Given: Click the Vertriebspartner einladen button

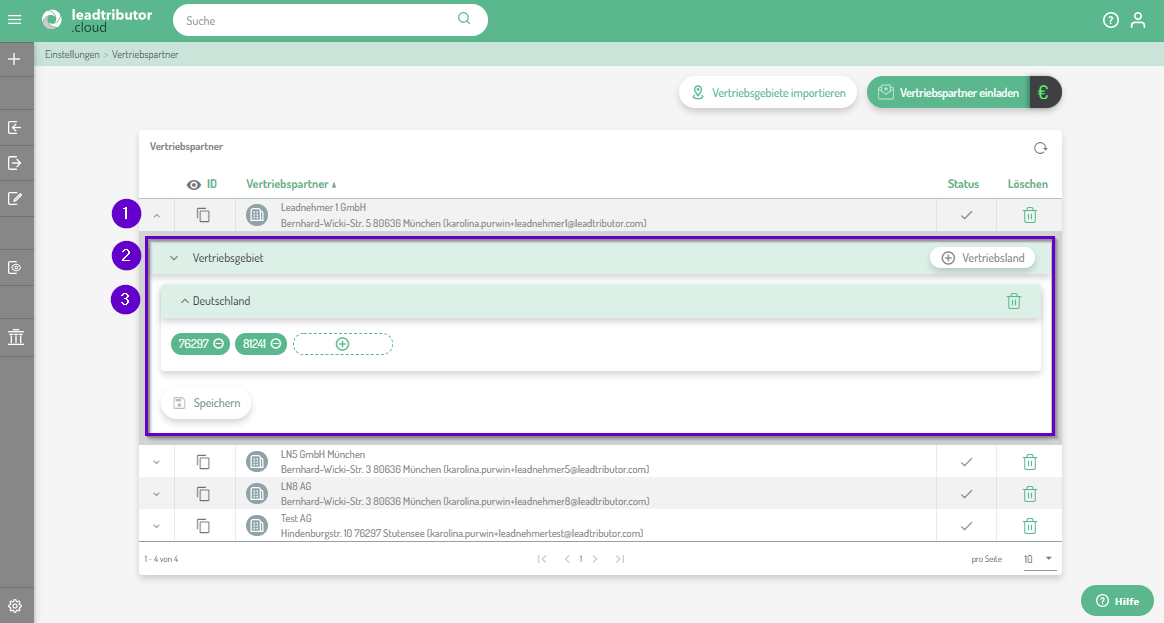Looking at the screenshot, I should [x=948, y=93].
